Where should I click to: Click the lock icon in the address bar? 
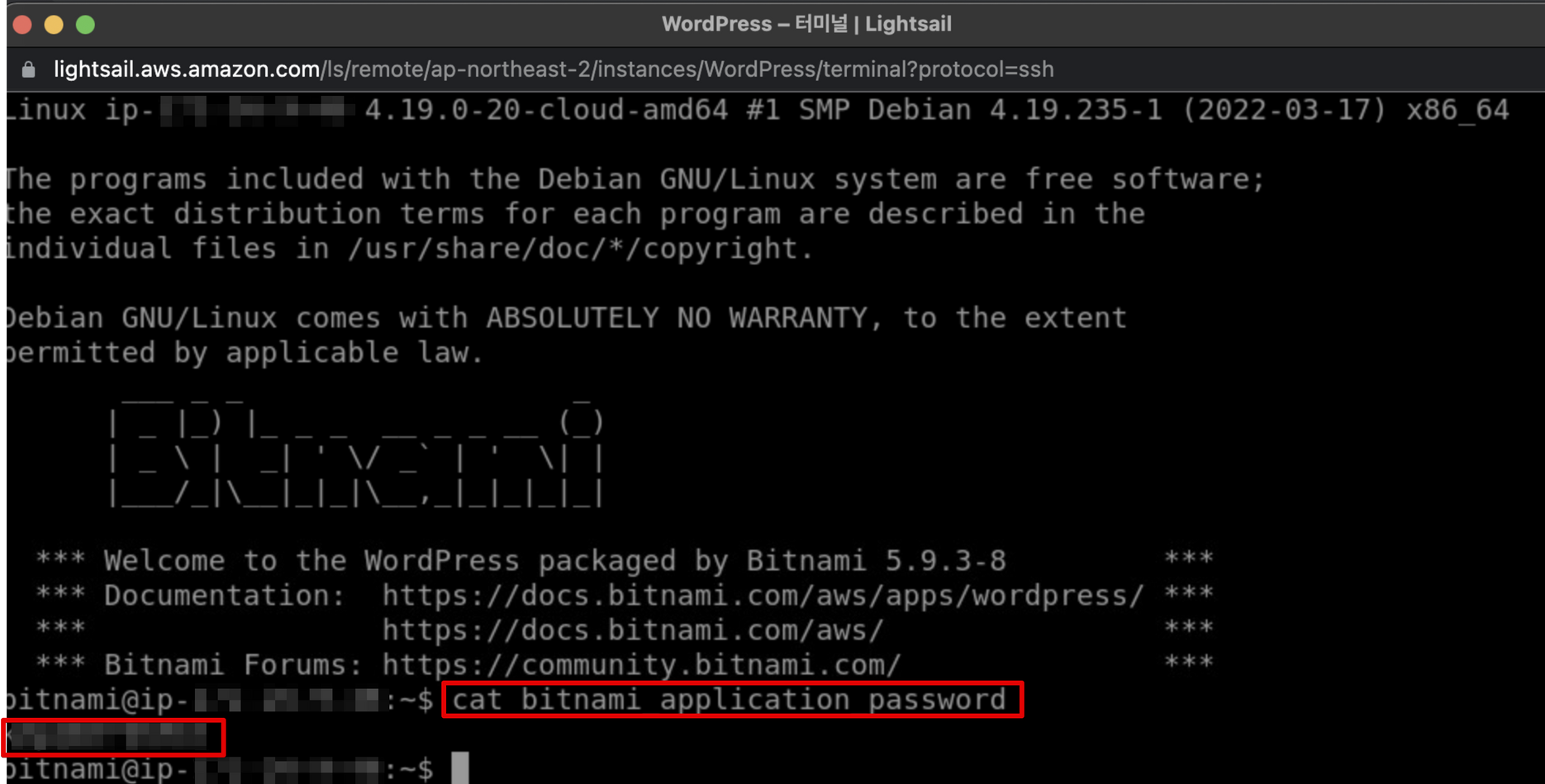29,69
